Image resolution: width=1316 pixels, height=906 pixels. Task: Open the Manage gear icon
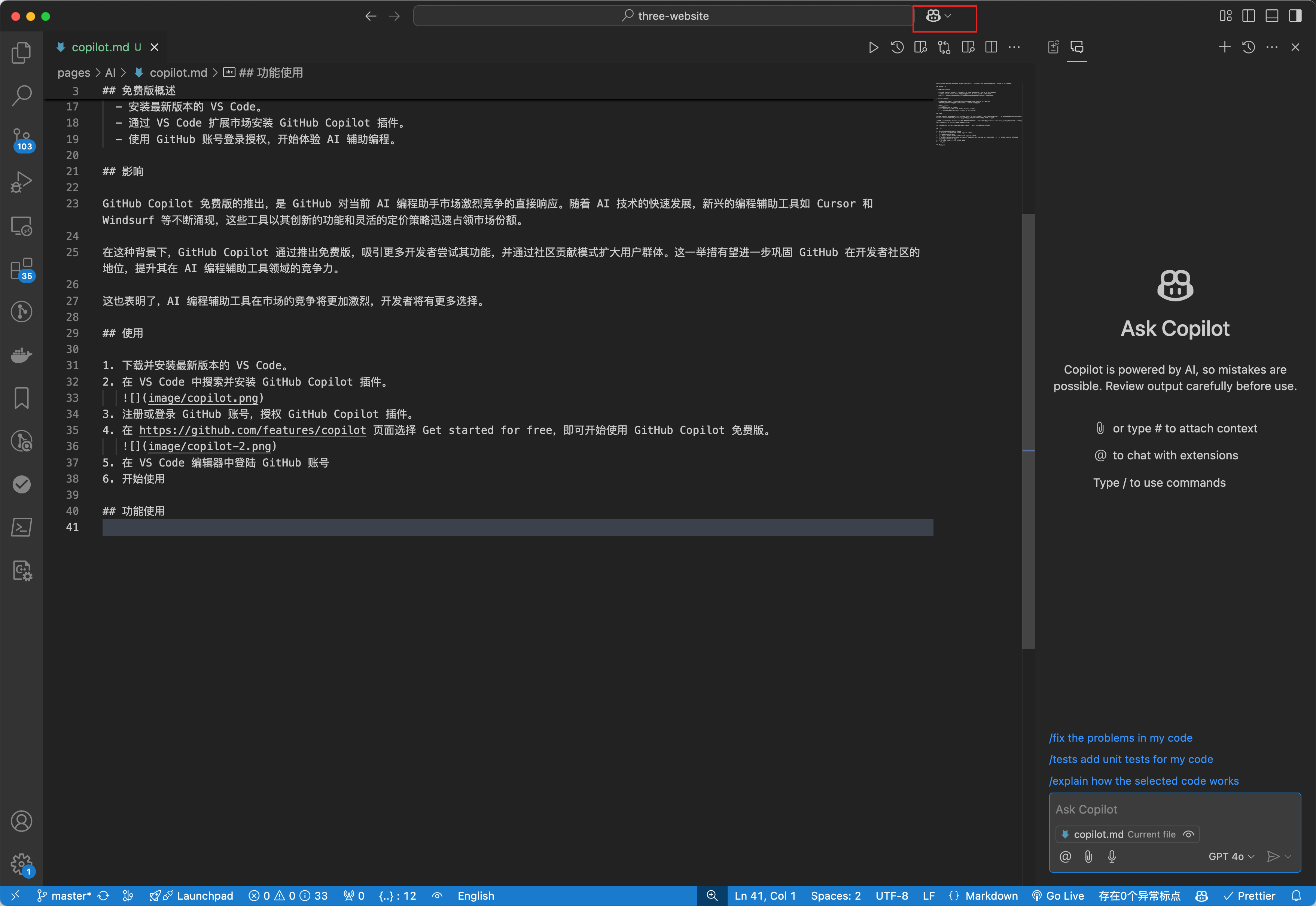[x=22, y=864]
